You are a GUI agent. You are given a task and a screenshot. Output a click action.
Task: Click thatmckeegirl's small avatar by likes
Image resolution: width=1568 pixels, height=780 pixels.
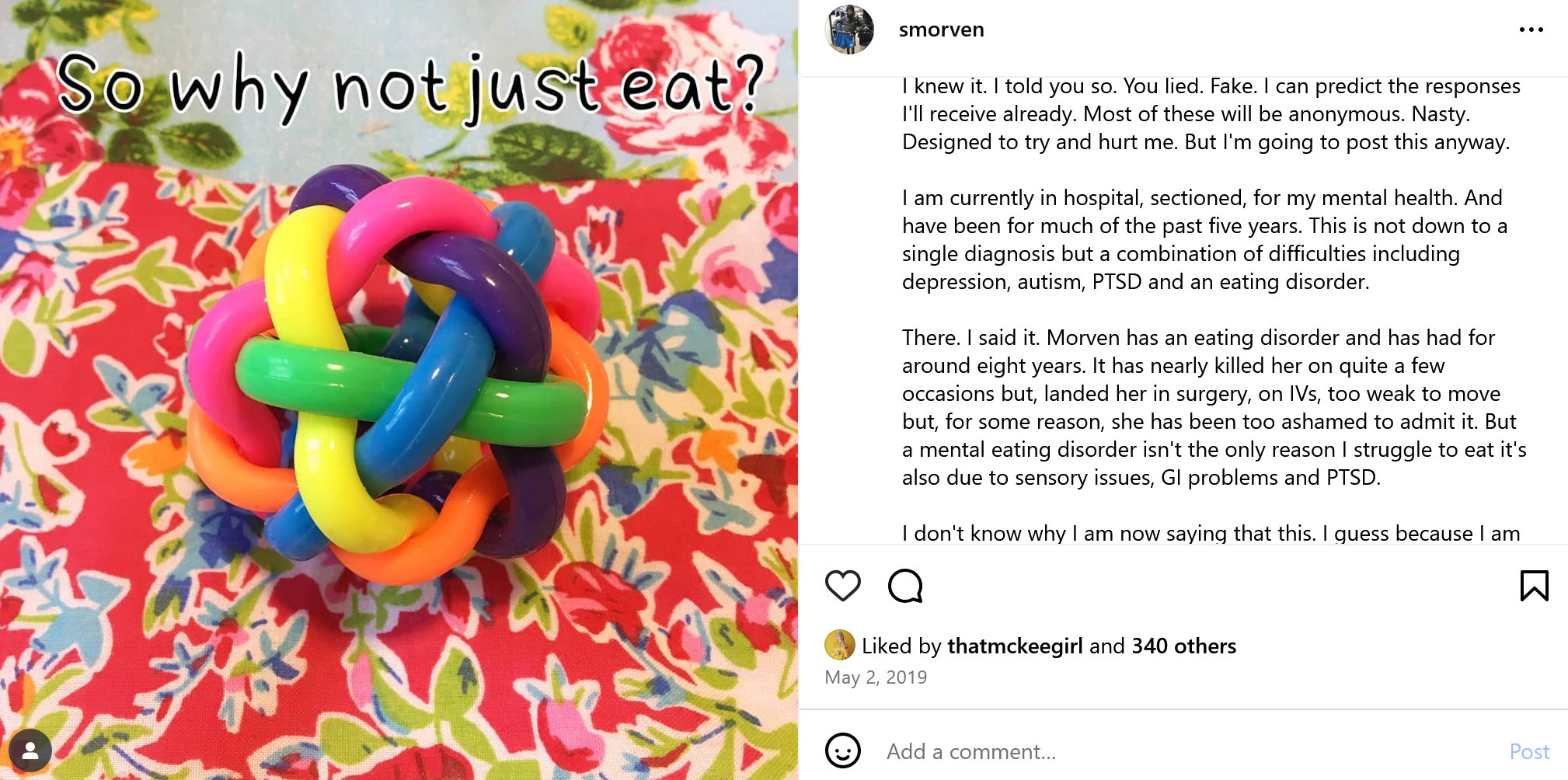[839, 645]
